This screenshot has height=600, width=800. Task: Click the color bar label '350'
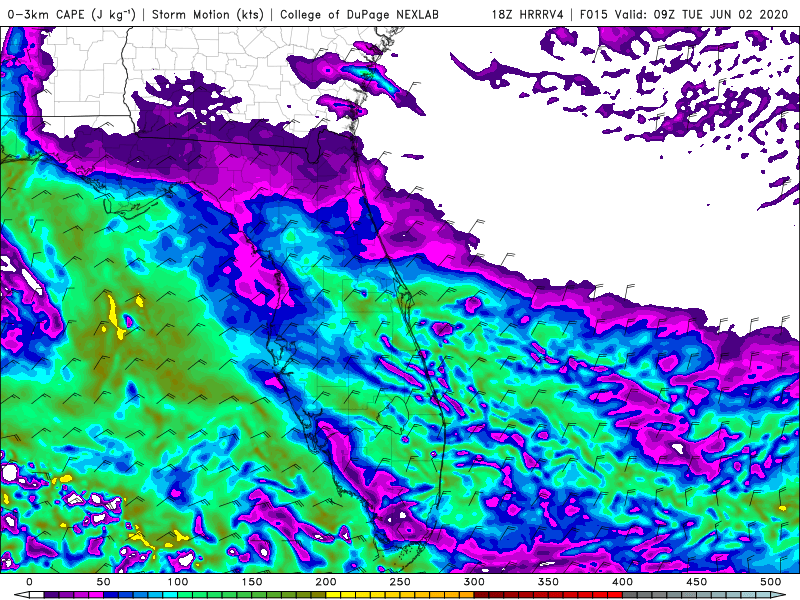[548, 582]
